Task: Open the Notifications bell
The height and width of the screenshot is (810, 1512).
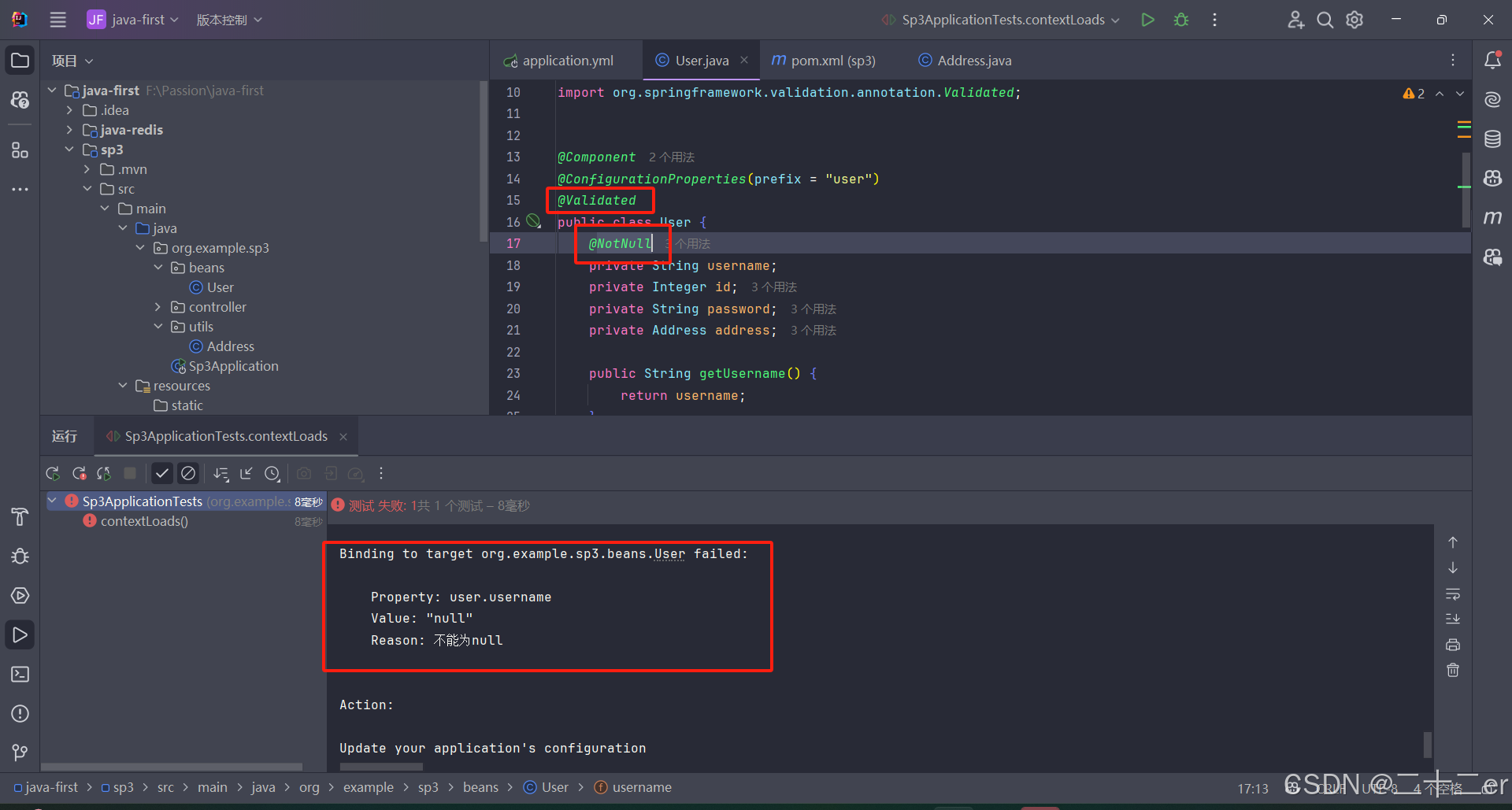Action: [1492, 60]
